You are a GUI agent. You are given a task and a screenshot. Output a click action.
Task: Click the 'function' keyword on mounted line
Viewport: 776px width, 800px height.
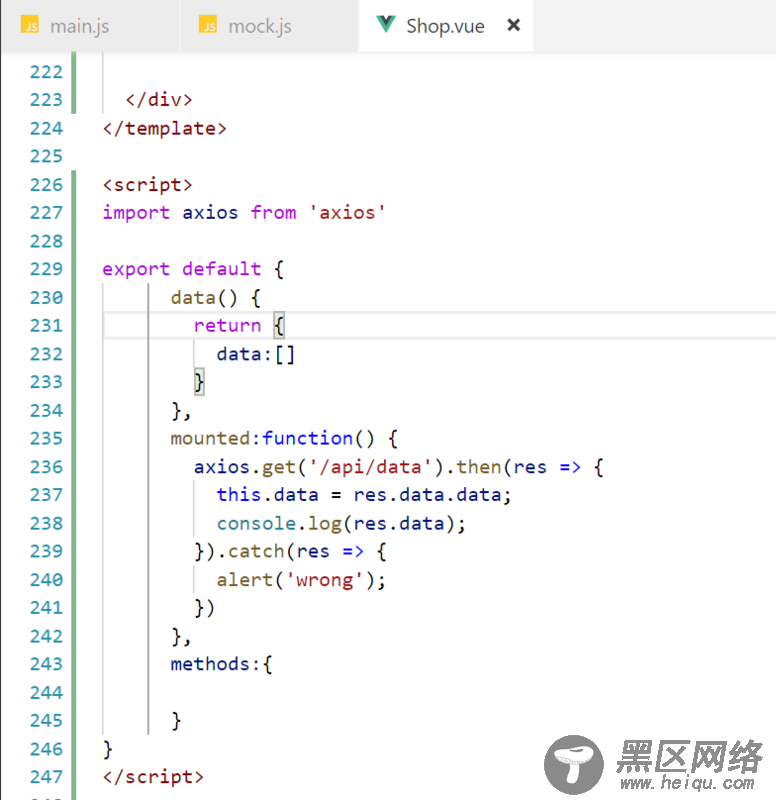(x=307, y=438)
